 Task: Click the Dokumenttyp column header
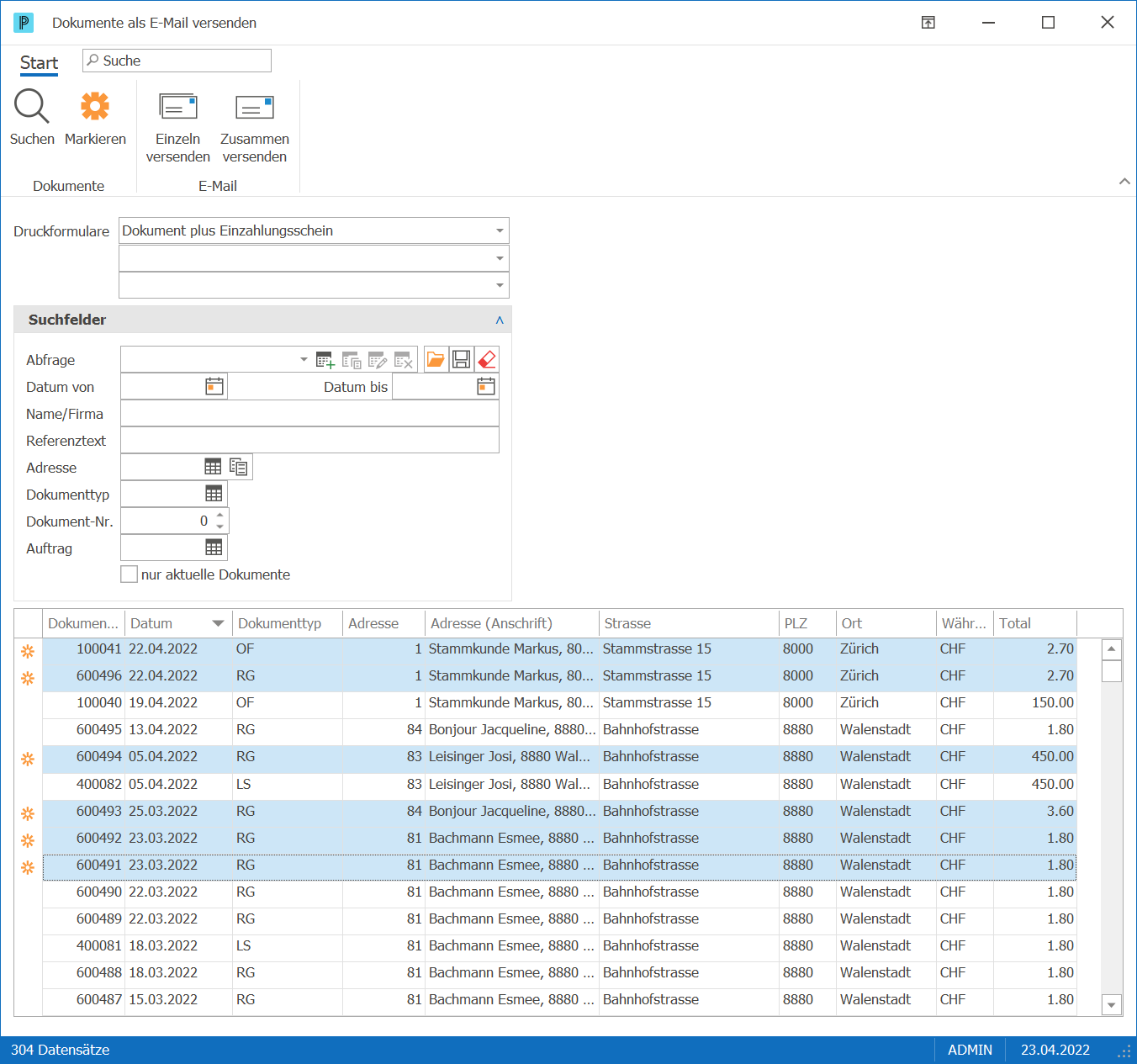(x=288, y=623)
